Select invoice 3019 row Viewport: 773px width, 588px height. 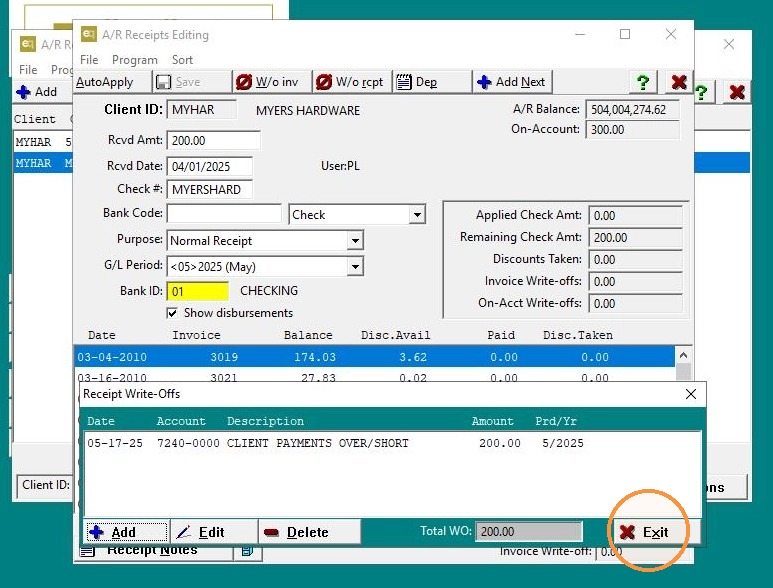[374, 357]
